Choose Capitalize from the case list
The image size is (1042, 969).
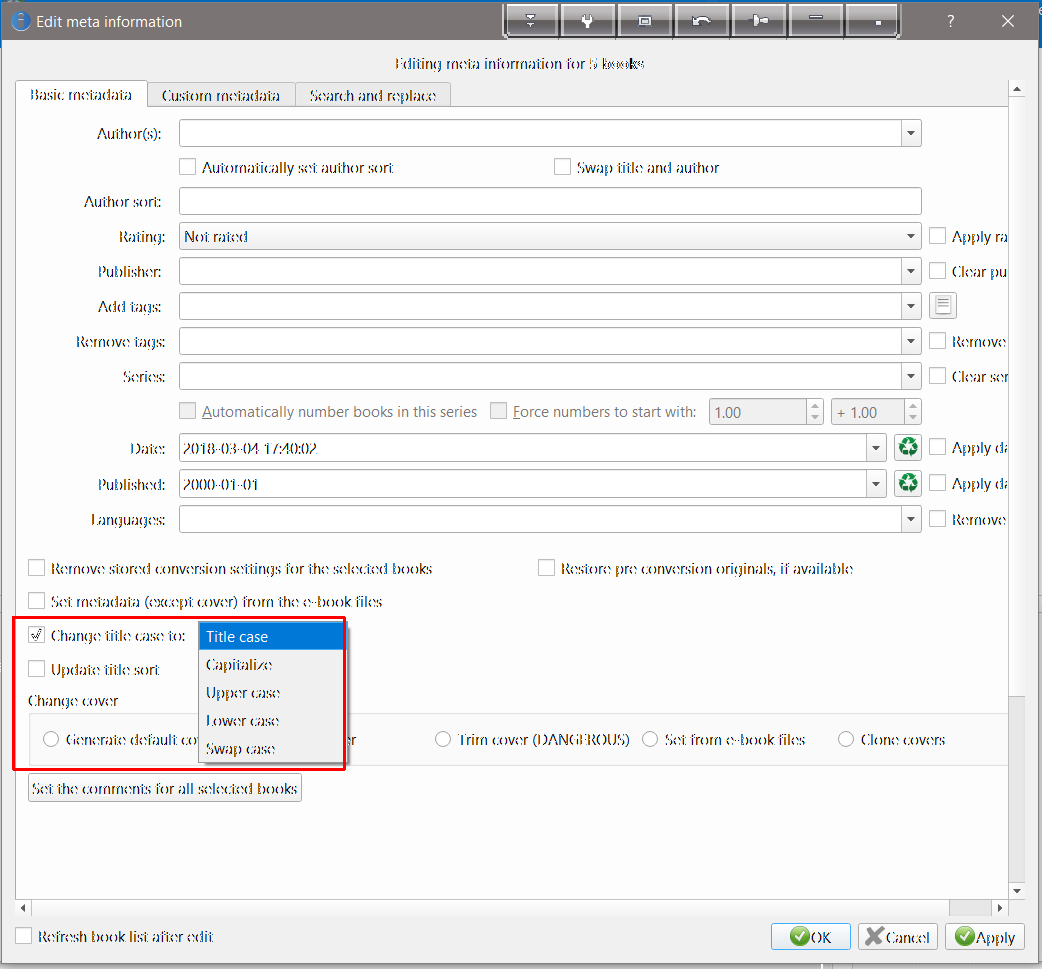270,665
